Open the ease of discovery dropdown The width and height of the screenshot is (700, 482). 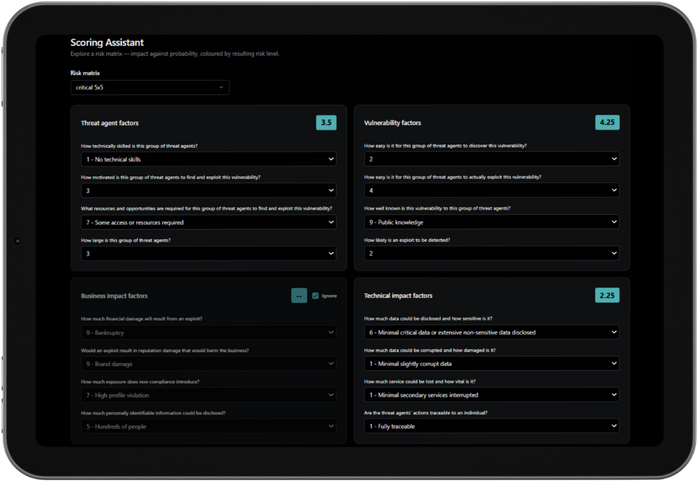point(492,159)
